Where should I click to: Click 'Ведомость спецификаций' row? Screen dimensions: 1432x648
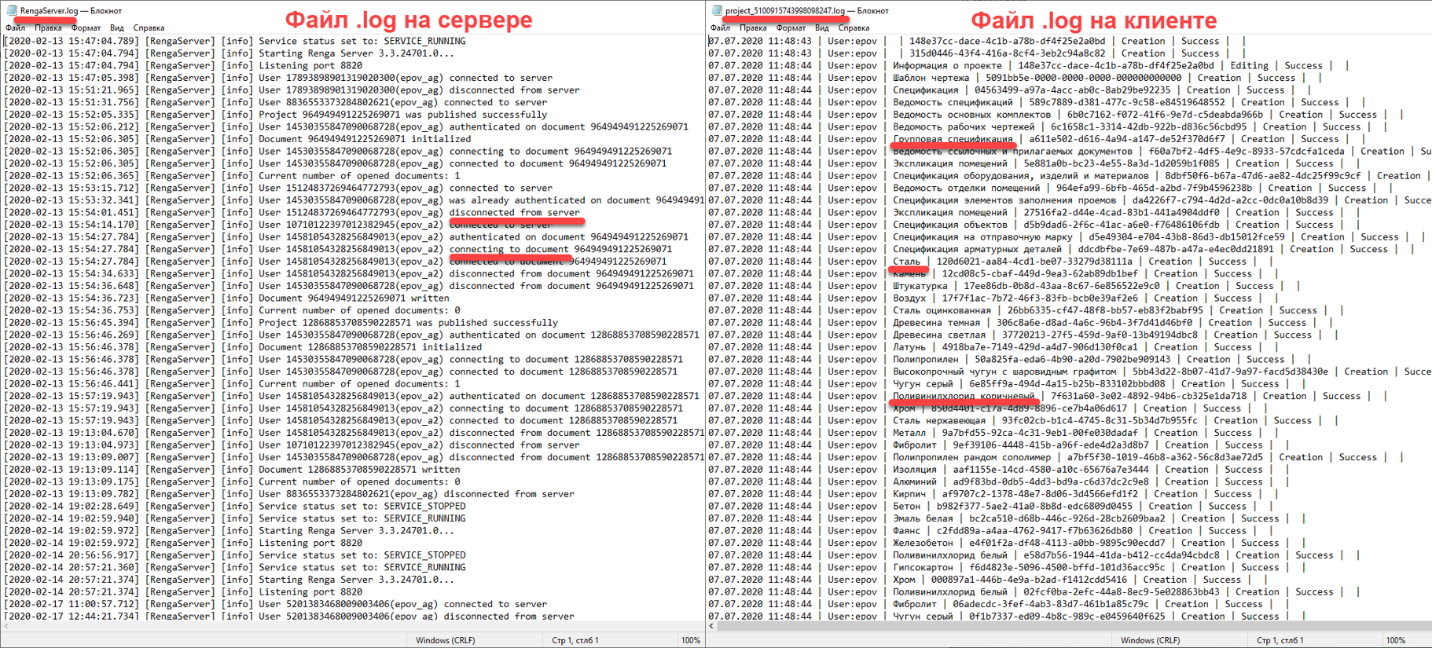click(1036, 102)
